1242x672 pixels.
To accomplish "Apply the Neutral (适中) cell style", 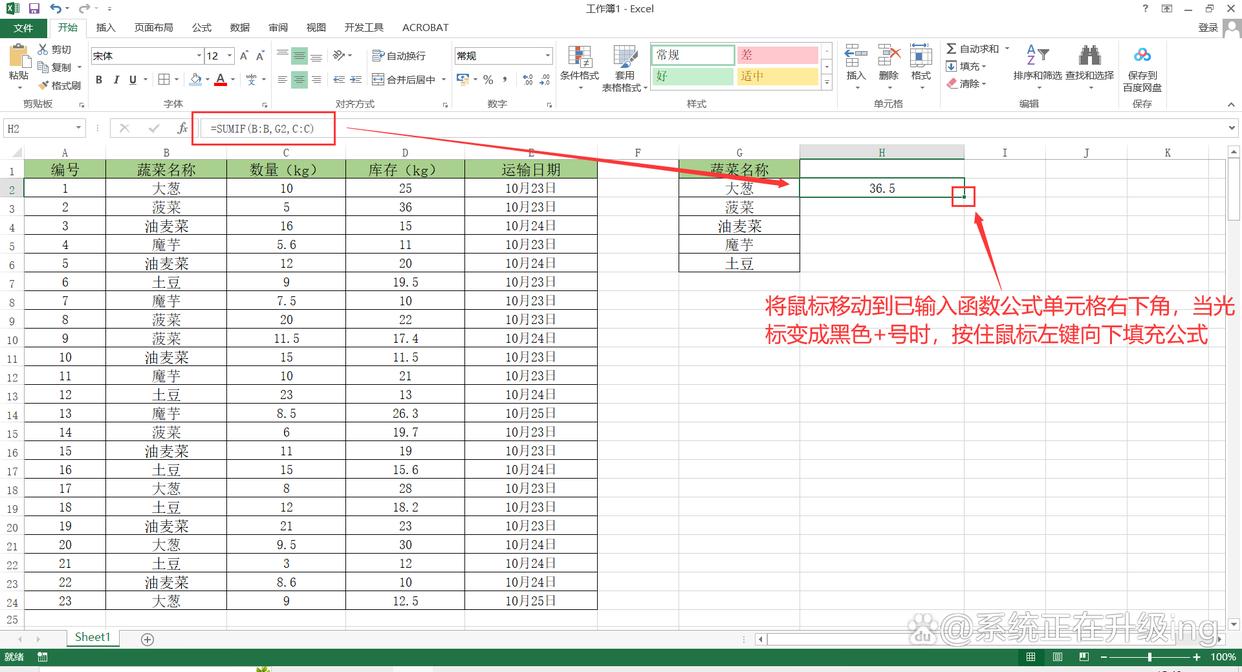I will 777,76.
